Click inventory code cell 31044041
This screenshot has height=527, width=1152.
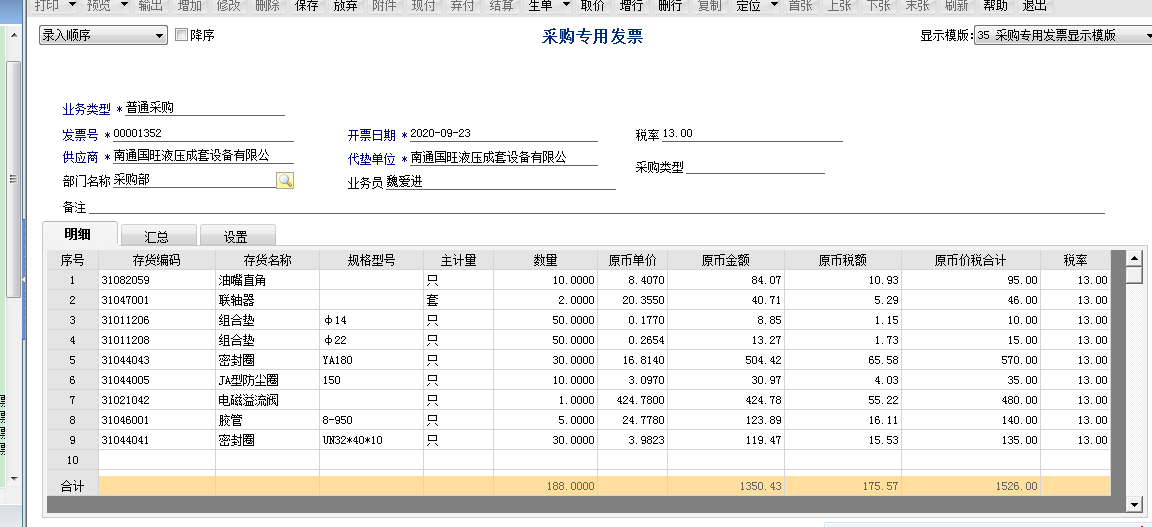coord(156,440)
